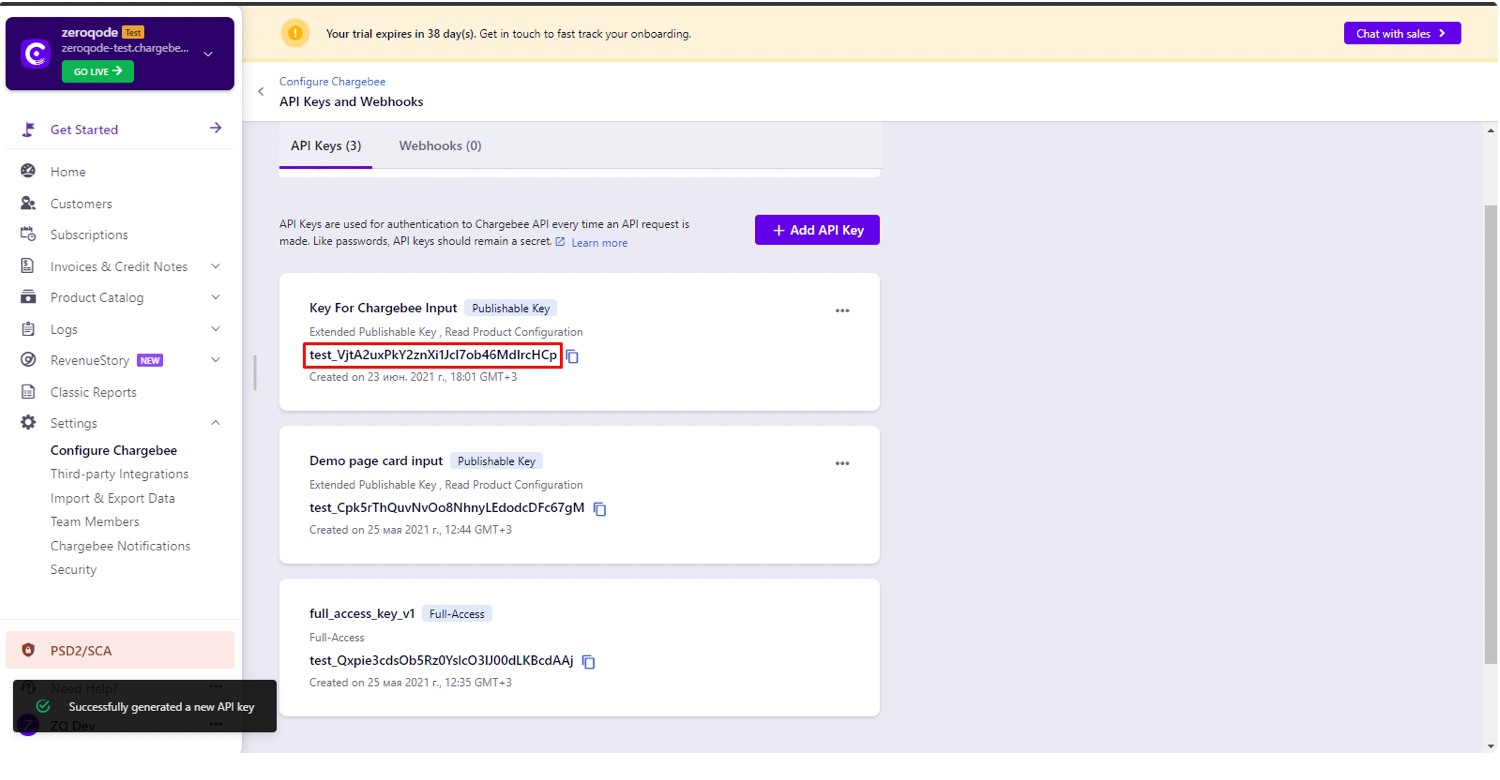Click the key text test_Qxpie3cdsOb5Rz0YsIcO3IJ00dLKBcdAAj
Image resolution: width=1500 pixels, height=780 pixels.
(x=441, y=661)
